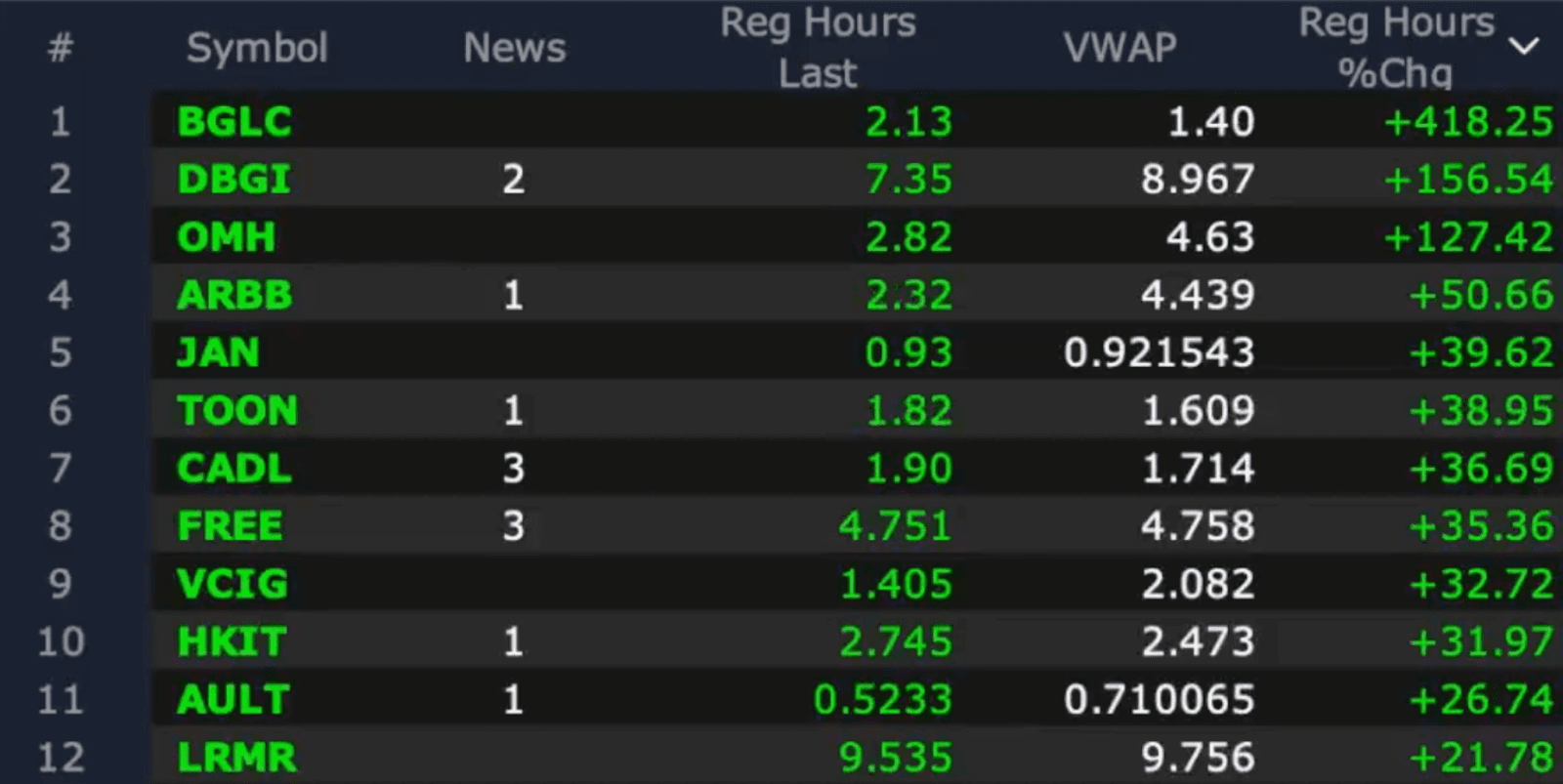This screenshot has width=1563, height=784.
Task: Click ARBB last price 2.32
Action: tap(908, 294)
